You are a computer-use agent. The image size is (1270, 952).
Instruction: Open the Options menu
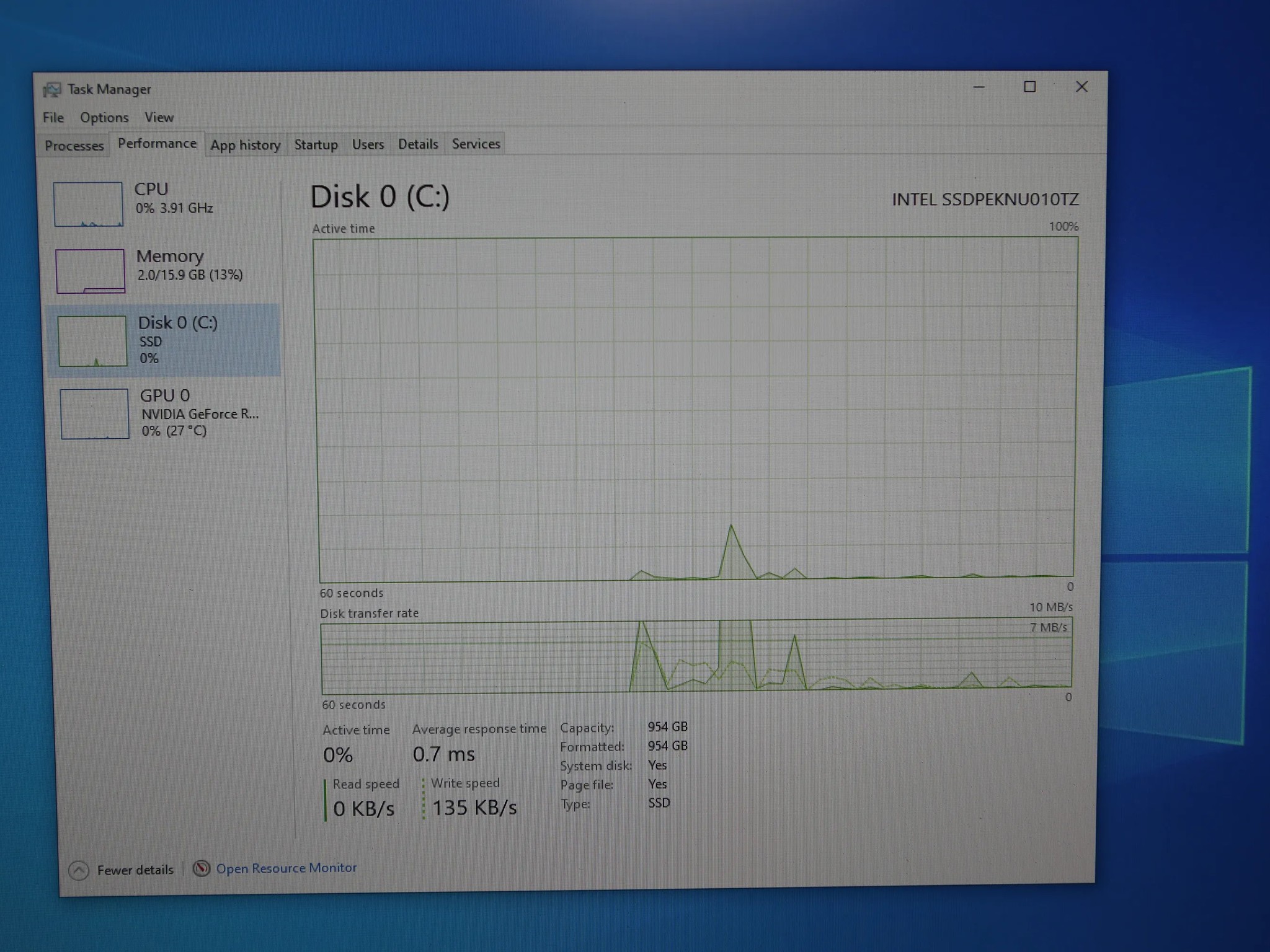(104, 117)
